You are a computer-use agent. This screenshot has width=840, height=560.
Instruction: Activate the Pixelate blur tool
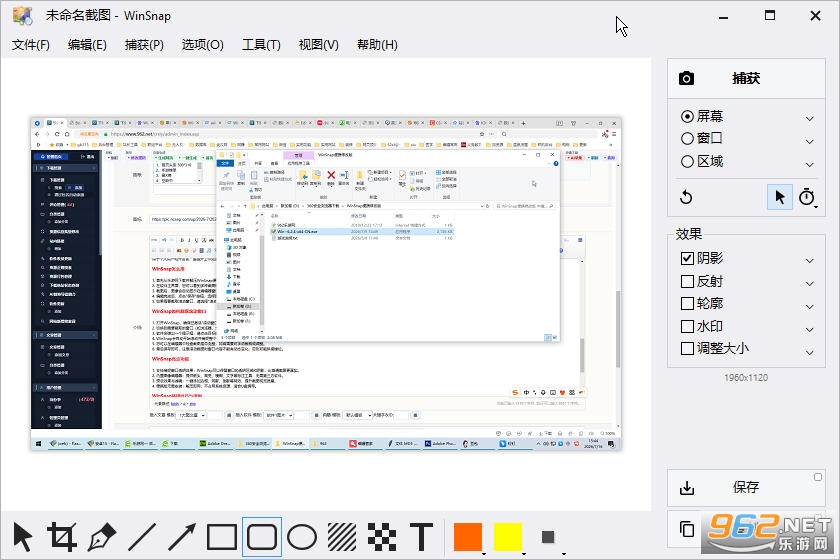click(381, 536)
